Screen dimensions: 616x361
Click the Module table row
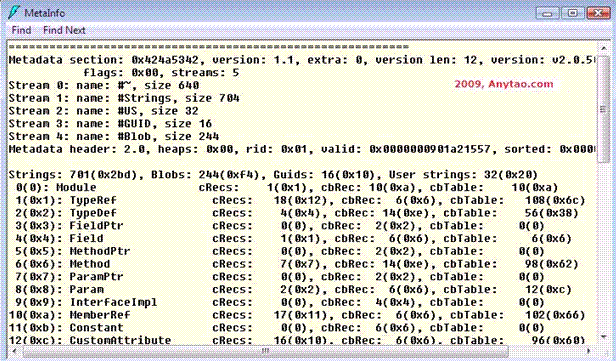(287, 187)
